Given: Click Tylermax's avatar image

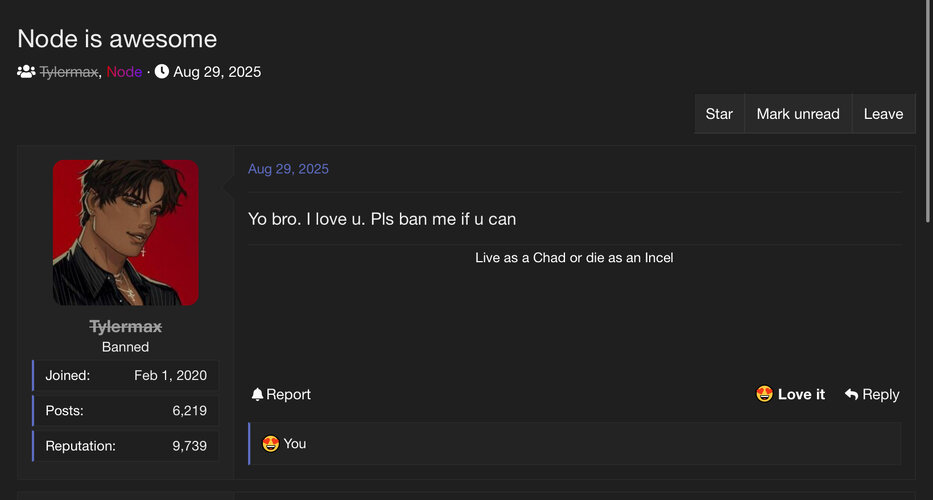Looking at the screenshot, I should tap(126, 233).
